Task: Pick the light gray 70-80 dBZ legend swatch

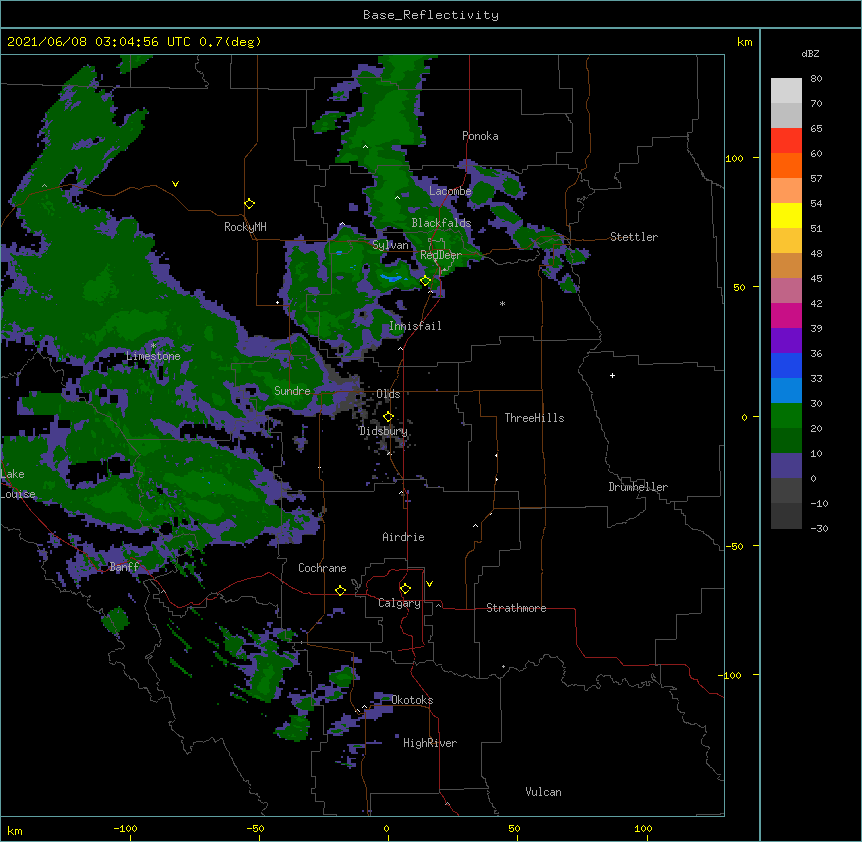Action: (x=786, y=91)
